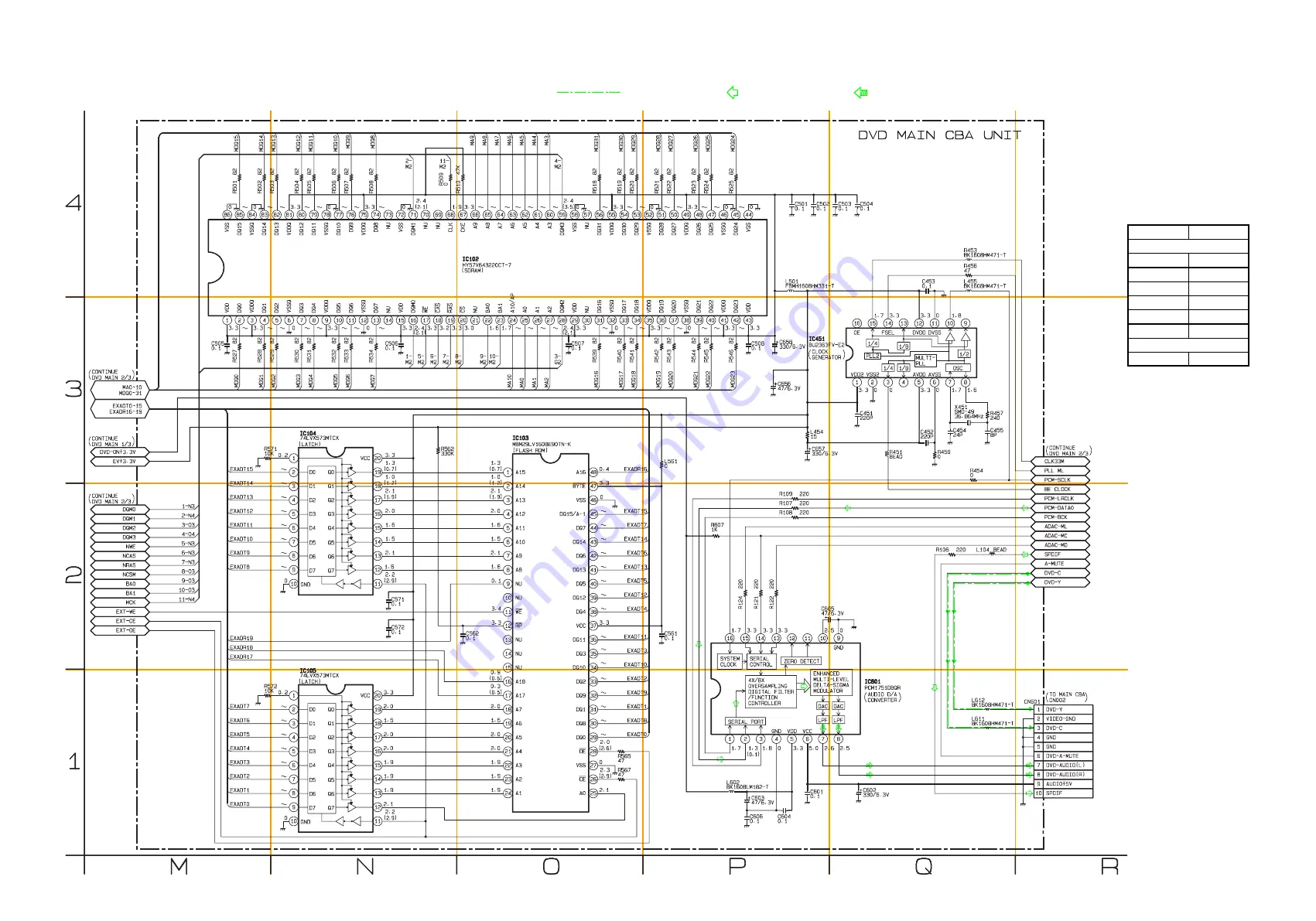Select the IC103 flash ROM label
Screen dimensions: 1316x921
point(541,444)
